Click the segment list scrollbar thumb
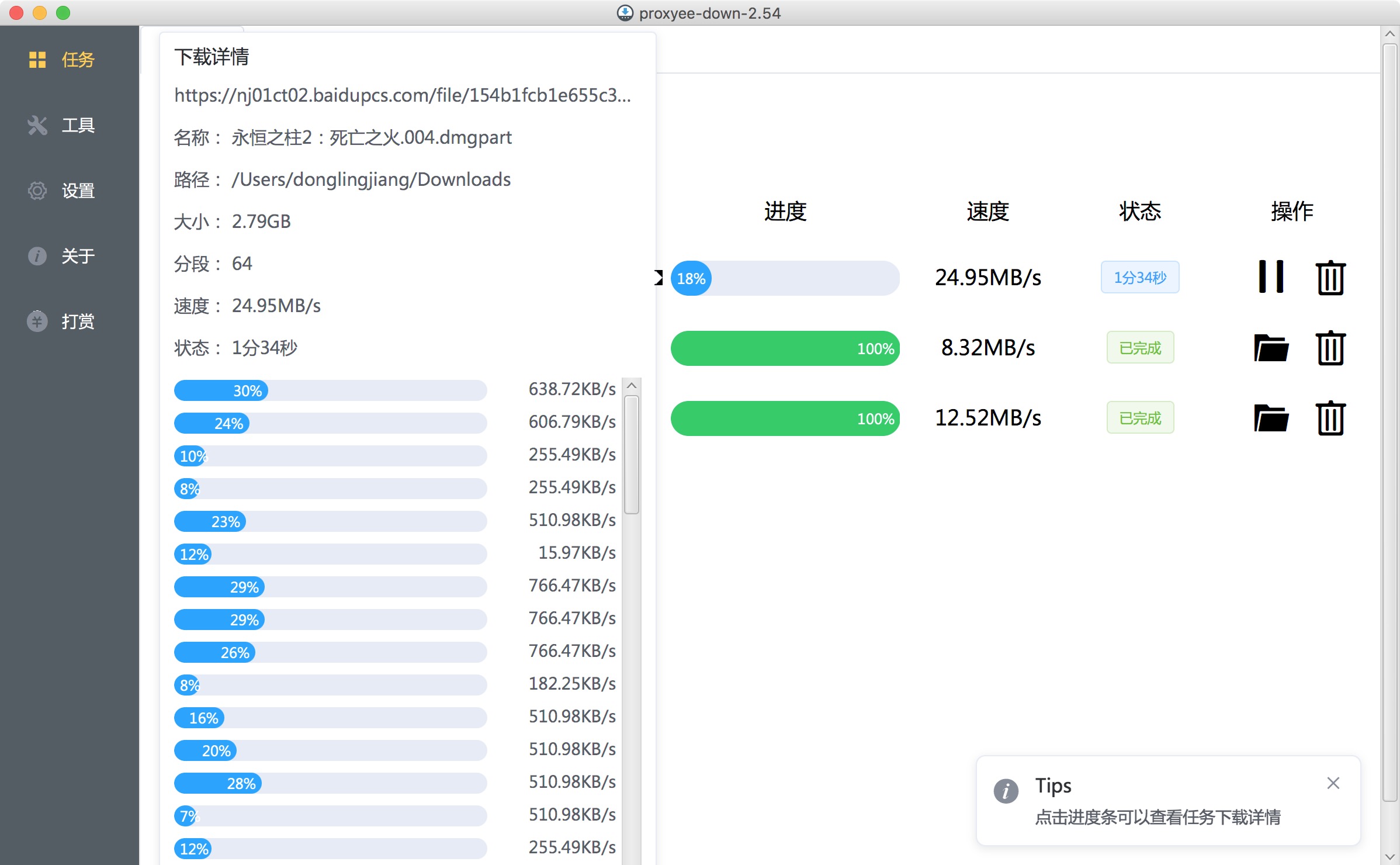 (x=632, y=455)
